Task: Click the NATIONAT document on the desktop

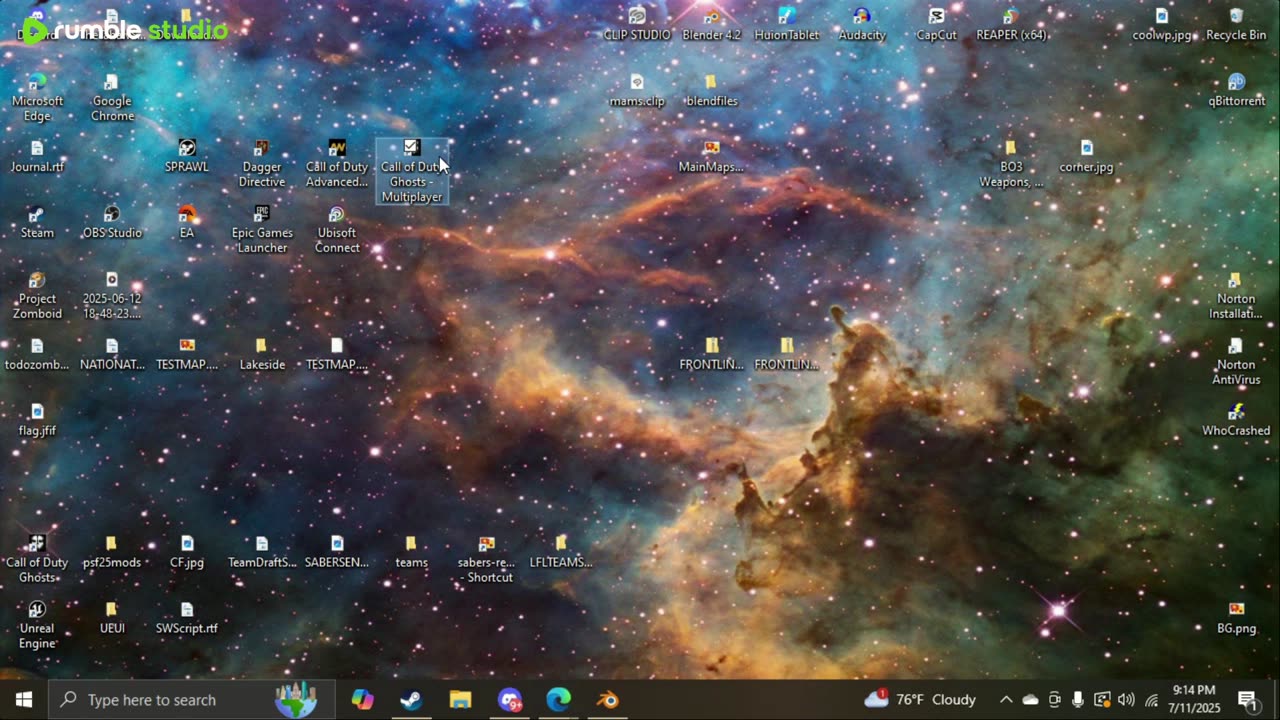Action: (x=112, y=354)
